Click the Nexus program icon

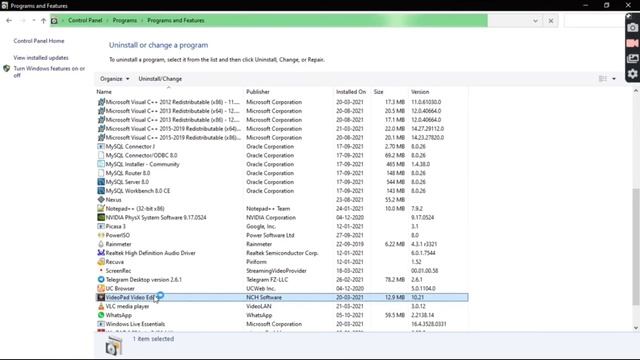pos(101,200)
